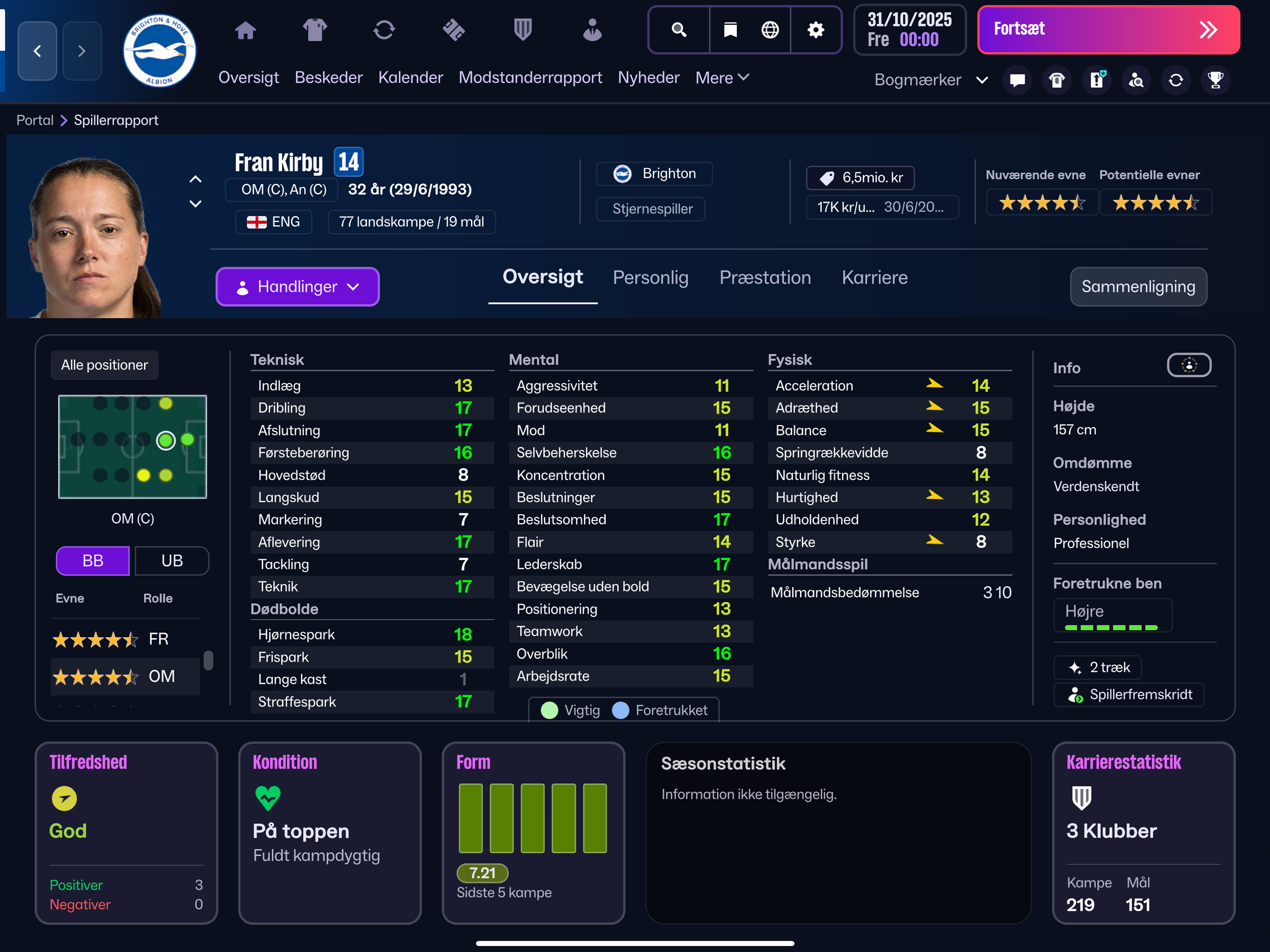Open the search function
The width and height of the screenshot is (1270, 952).
(679, 29)
